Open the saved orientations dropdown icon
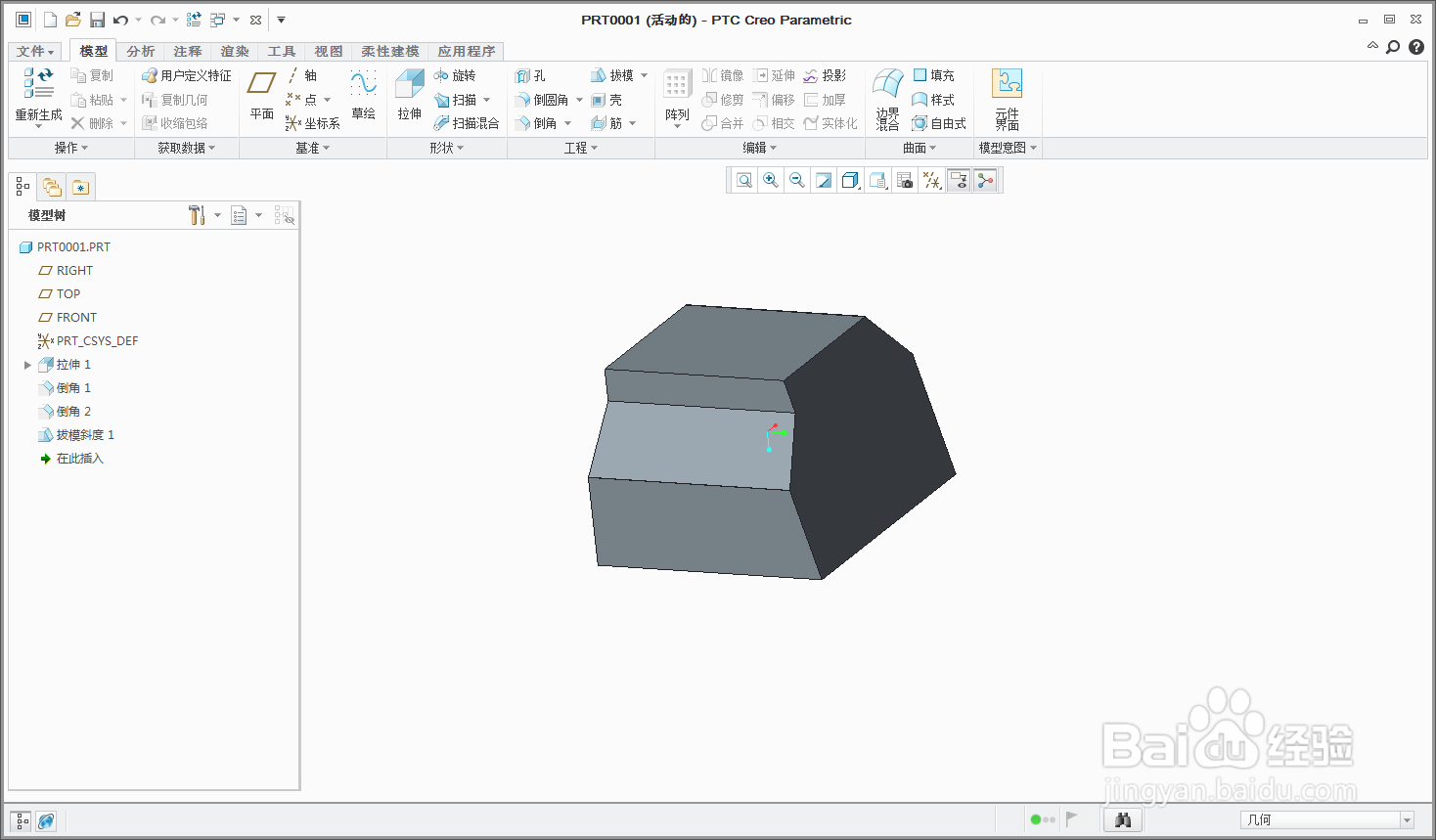 coord(878,180)
